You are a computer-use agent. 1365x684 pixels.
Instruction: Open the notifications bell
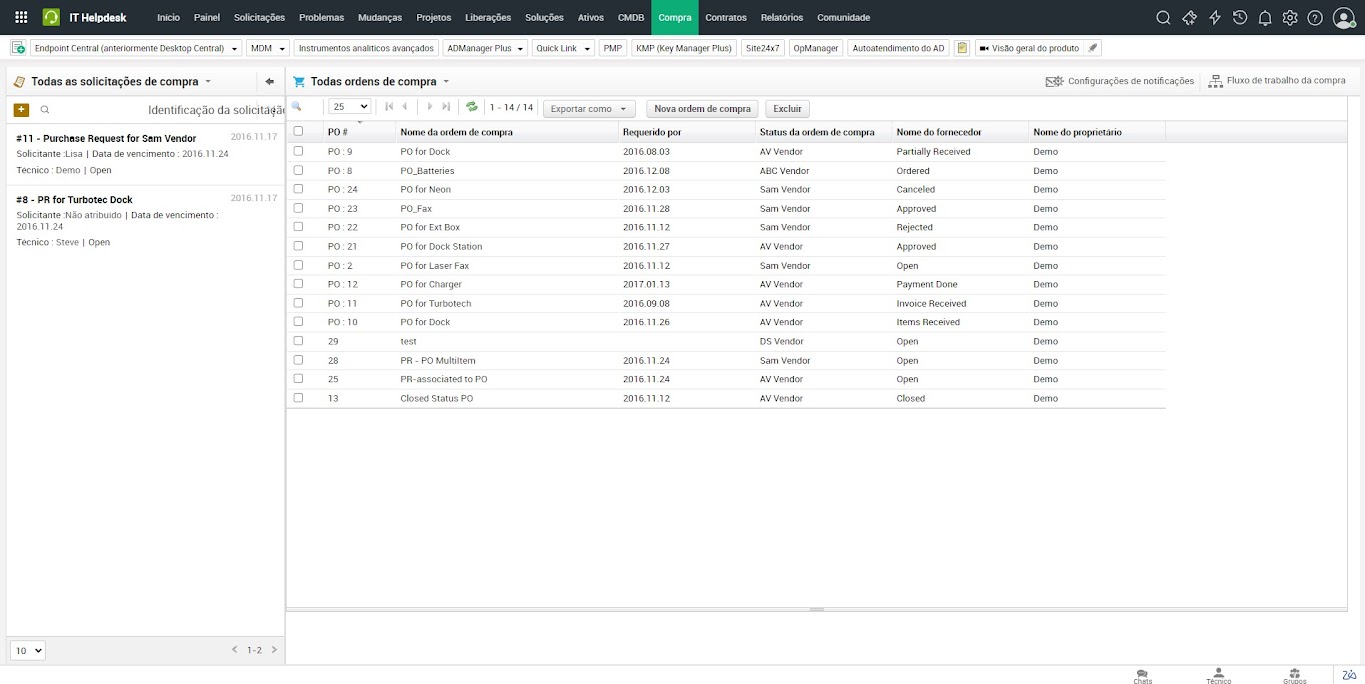(x=1265, y=17)
